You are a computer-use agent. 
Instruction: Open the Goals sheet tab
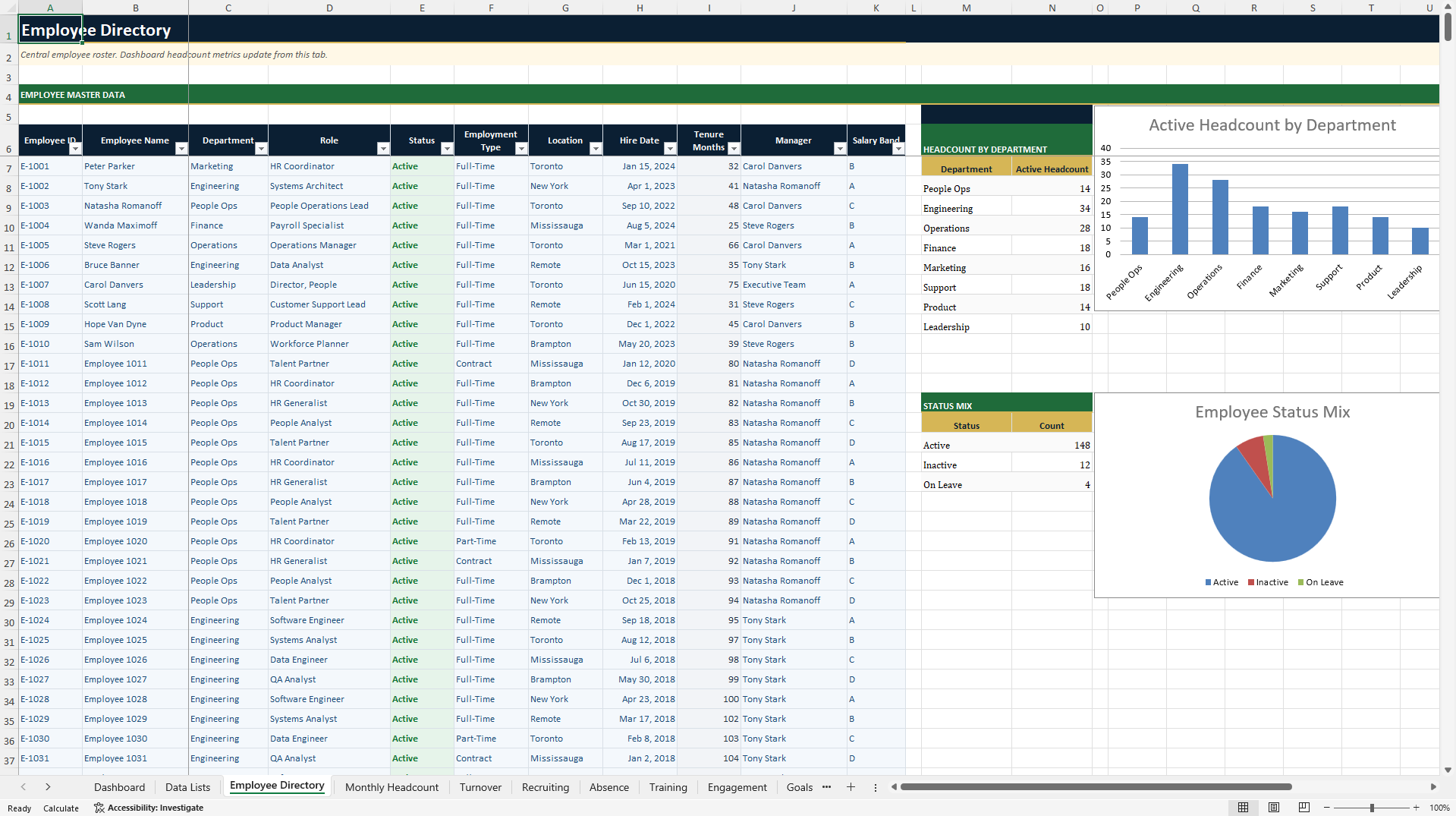pyautogui.click(x=799, y=787)
